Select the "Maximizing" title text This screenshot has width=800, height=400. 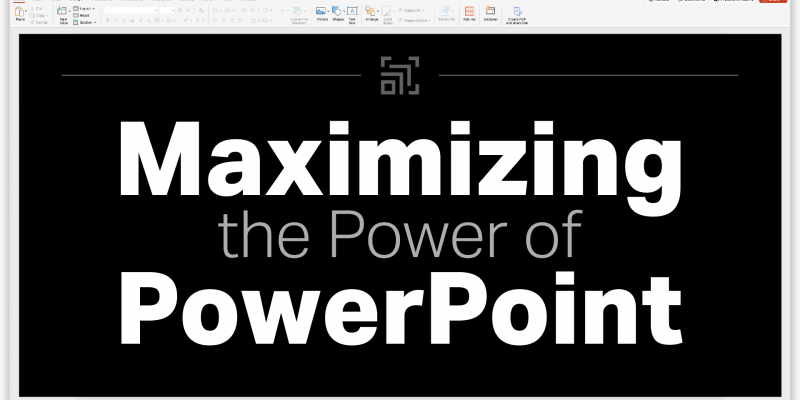(x=398, y=160)
